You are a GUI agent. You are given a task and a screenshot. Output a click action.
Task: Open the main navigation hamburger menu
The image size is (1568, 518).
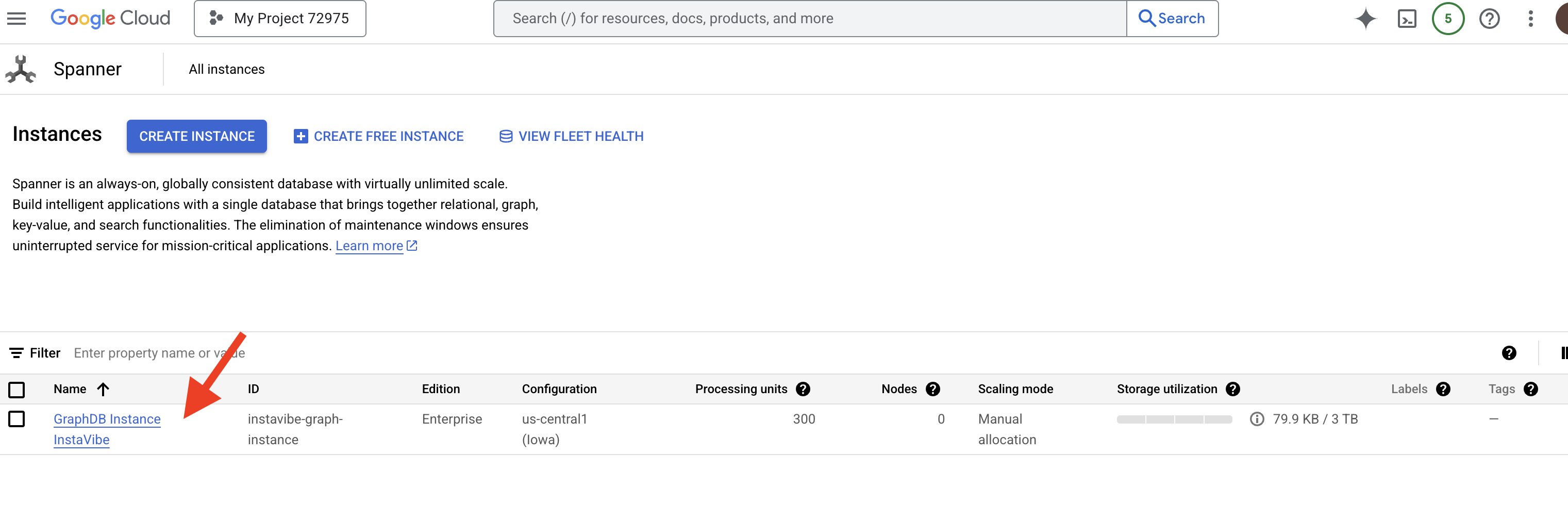click(x=16, y=18)
